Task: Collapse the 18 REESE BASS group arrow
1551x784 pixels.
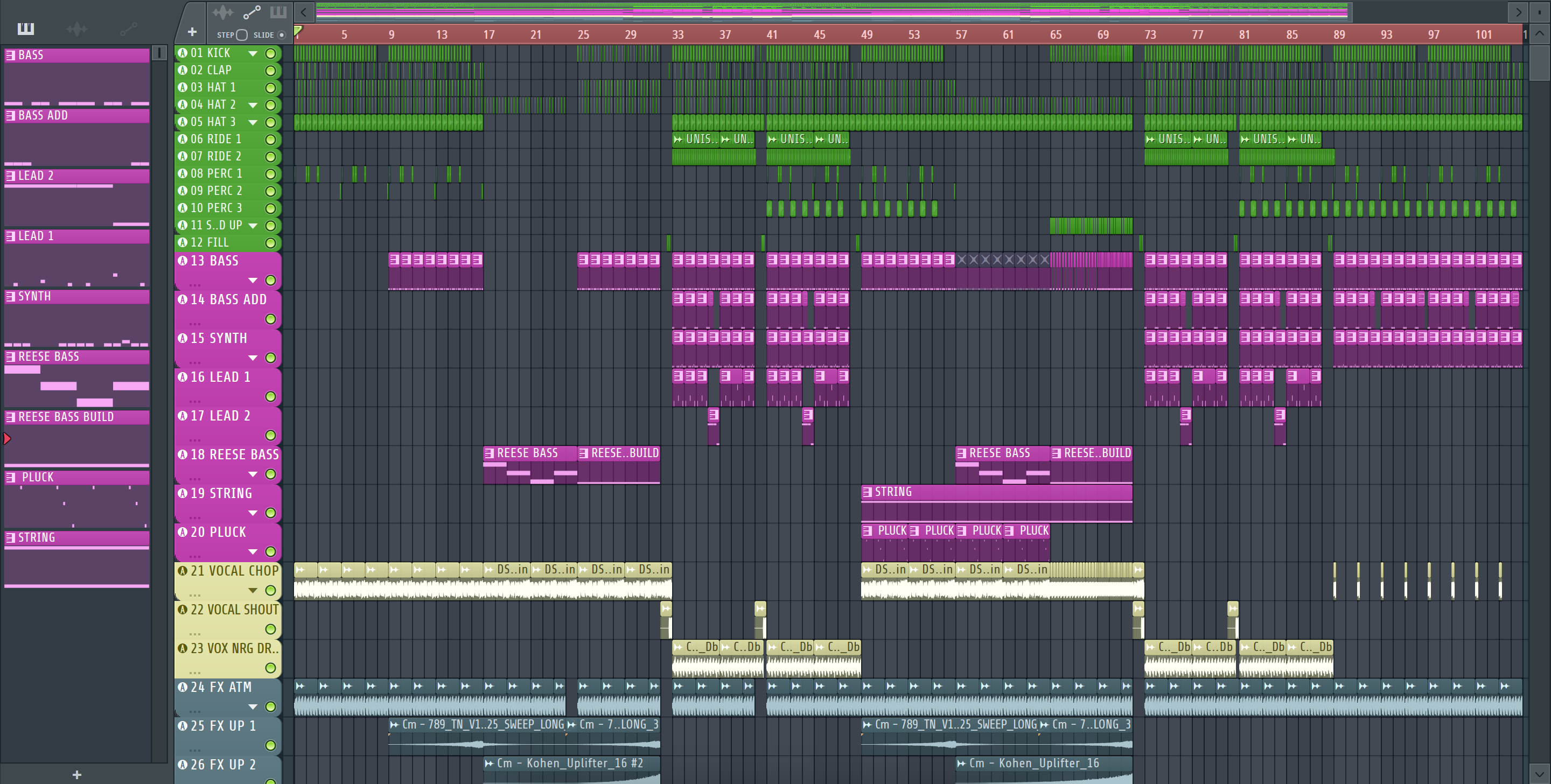Action: pos(253,474)
